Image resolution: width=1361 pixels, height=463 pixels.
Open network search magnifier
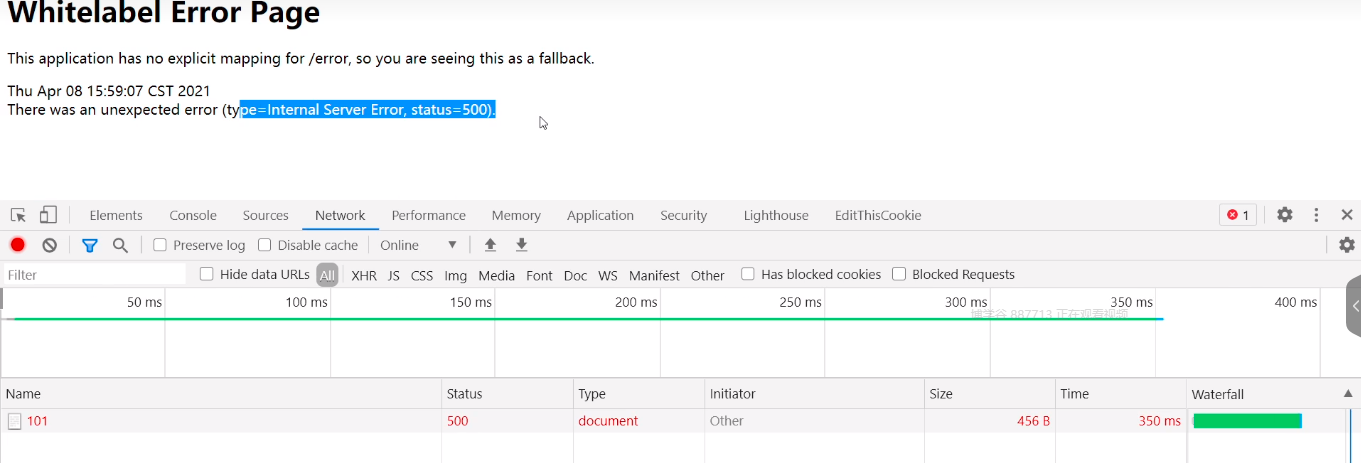point(120,245)
